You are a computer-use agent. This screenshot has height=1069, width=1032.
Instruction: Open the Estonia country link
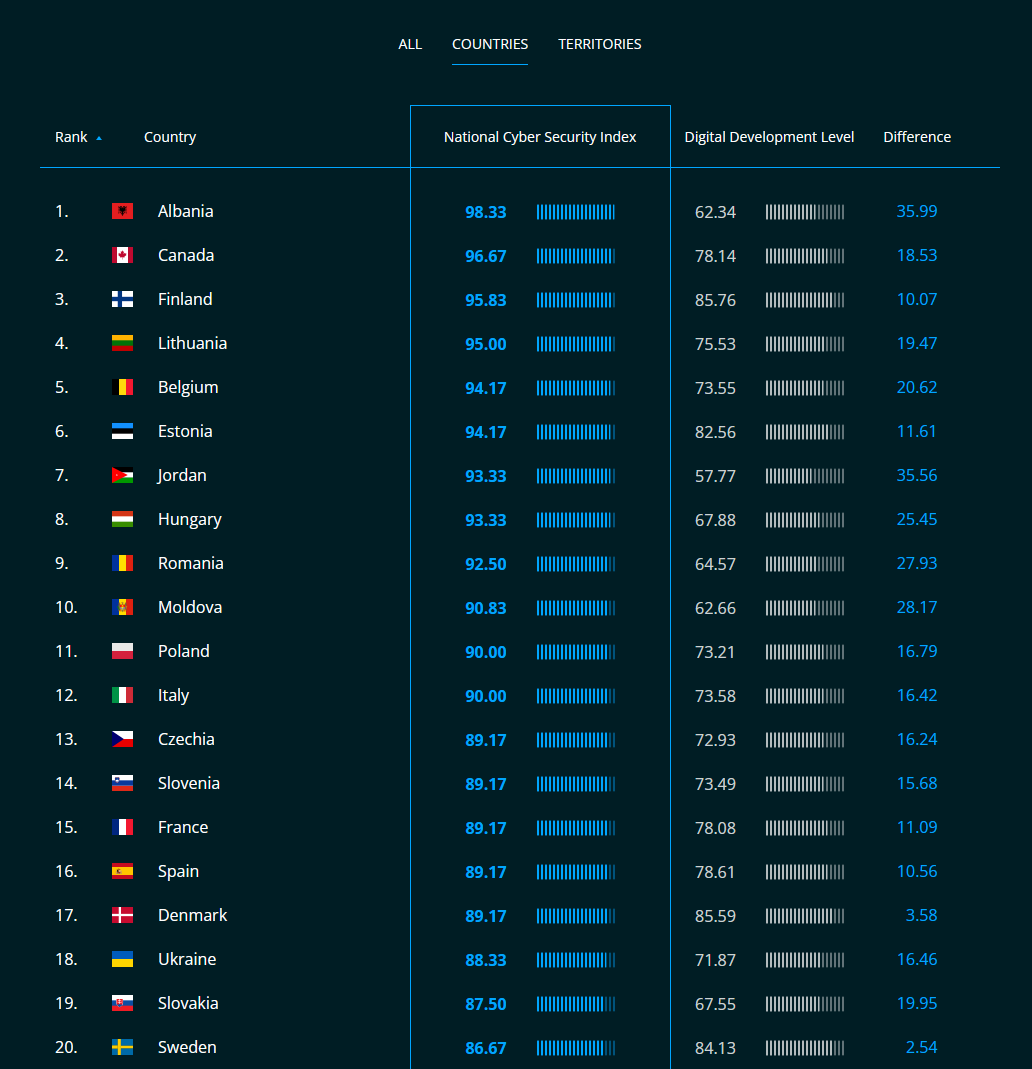(185, 431)
